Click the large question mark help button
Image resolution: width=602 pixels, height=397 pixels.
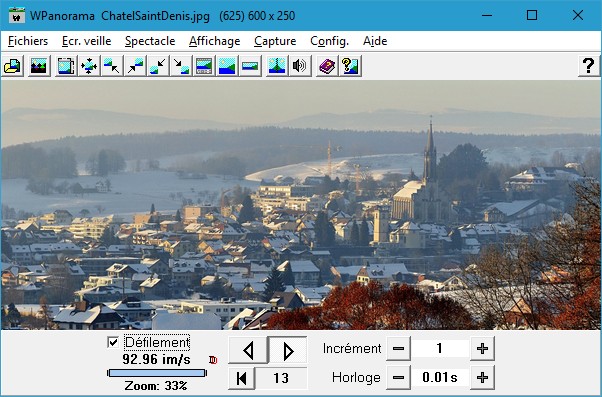[x=589, y=66]
